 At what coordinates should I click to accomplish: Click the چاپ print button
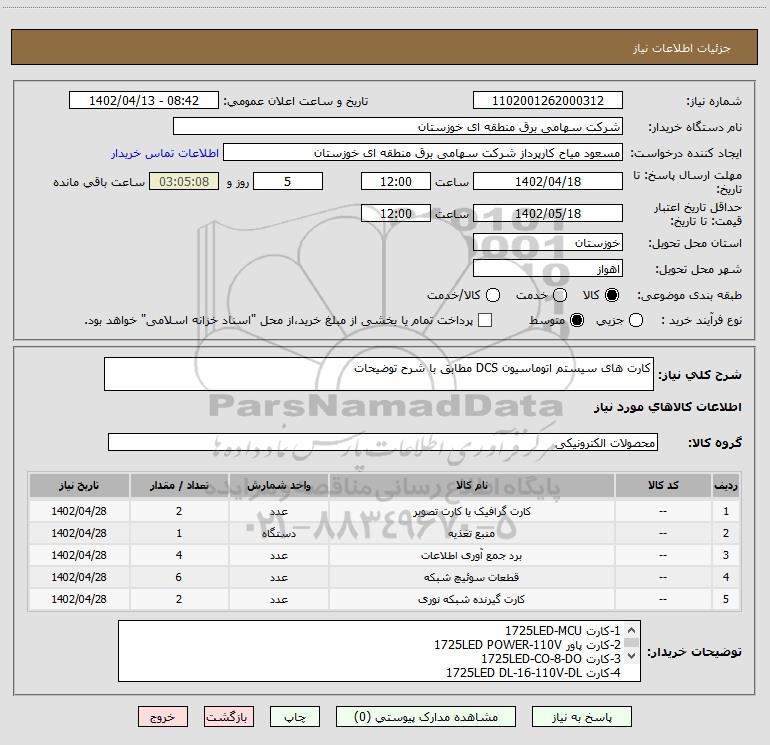click(x=295, y=717)
